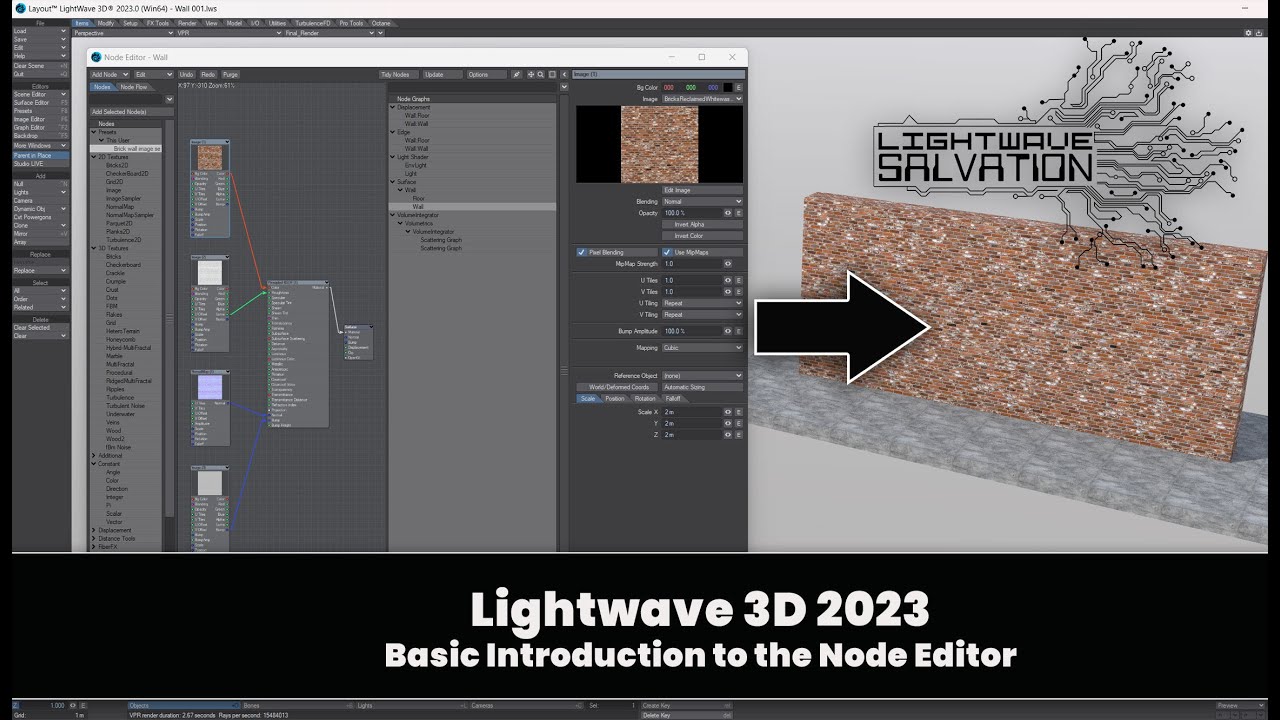The height and width of the screenshot is (720, 1280).
Task: Click the fit-all square icon in Node Editor toolbar
Action: click(x=552, y=74)
